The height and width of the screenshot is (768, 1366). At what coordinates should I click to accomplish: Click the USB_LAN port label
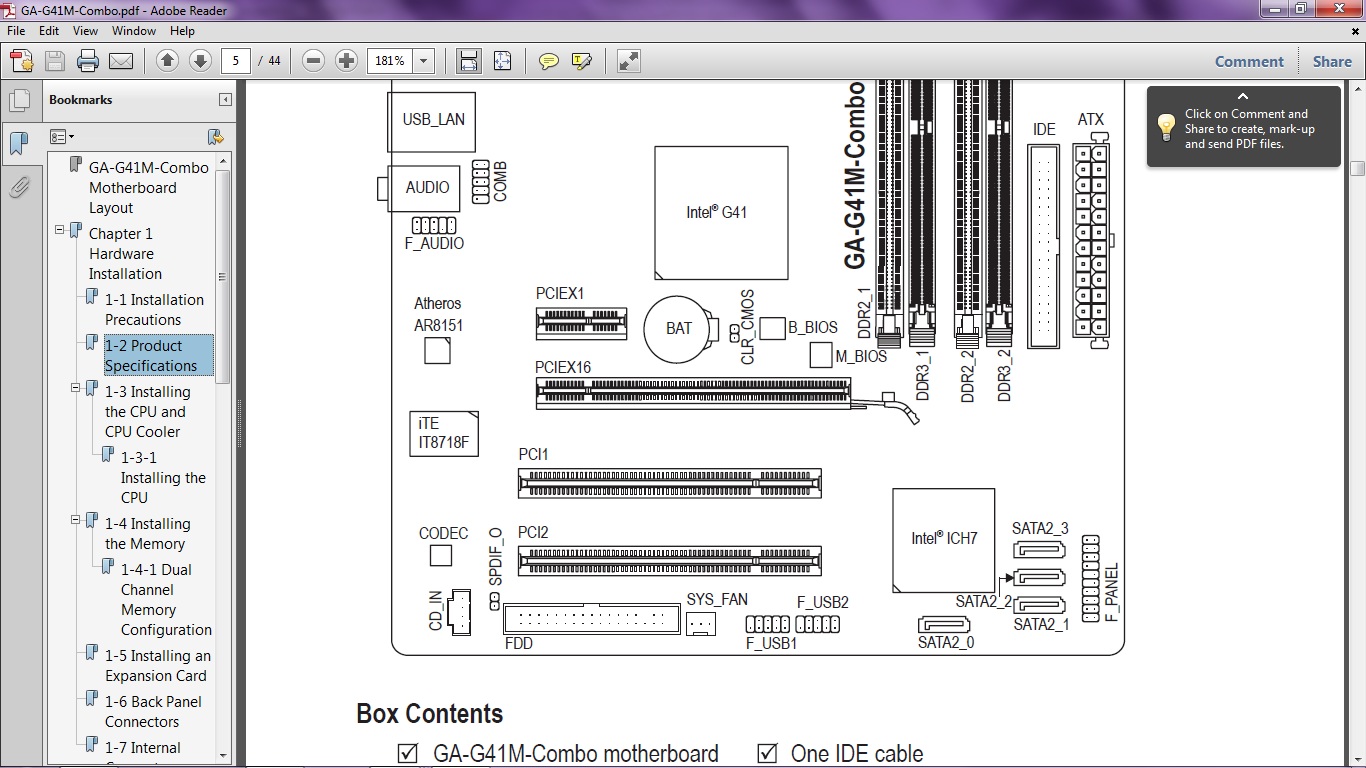point(434,119)
